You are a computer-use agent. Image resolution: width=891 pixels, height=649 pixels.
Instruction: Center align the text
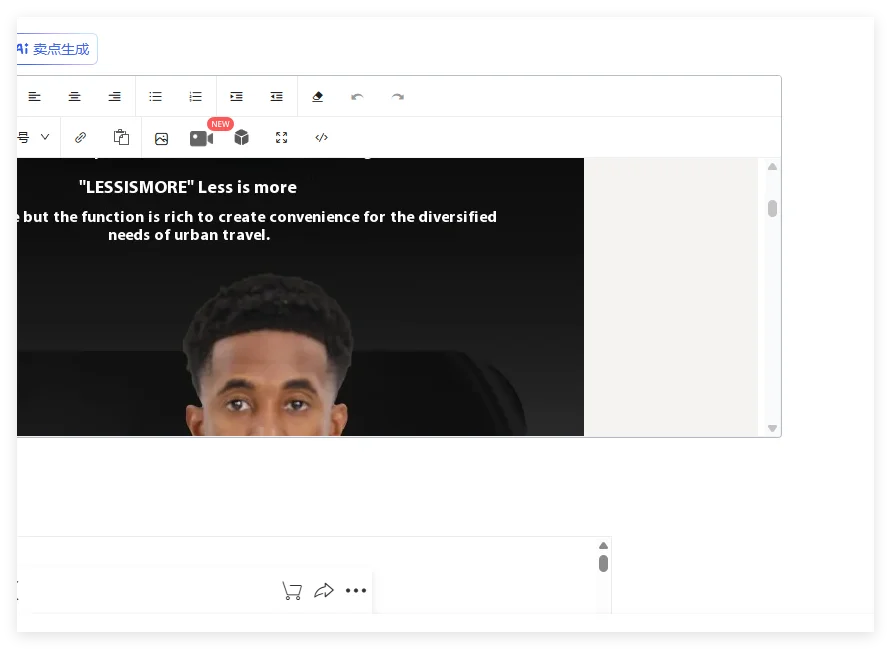point(74,97)
